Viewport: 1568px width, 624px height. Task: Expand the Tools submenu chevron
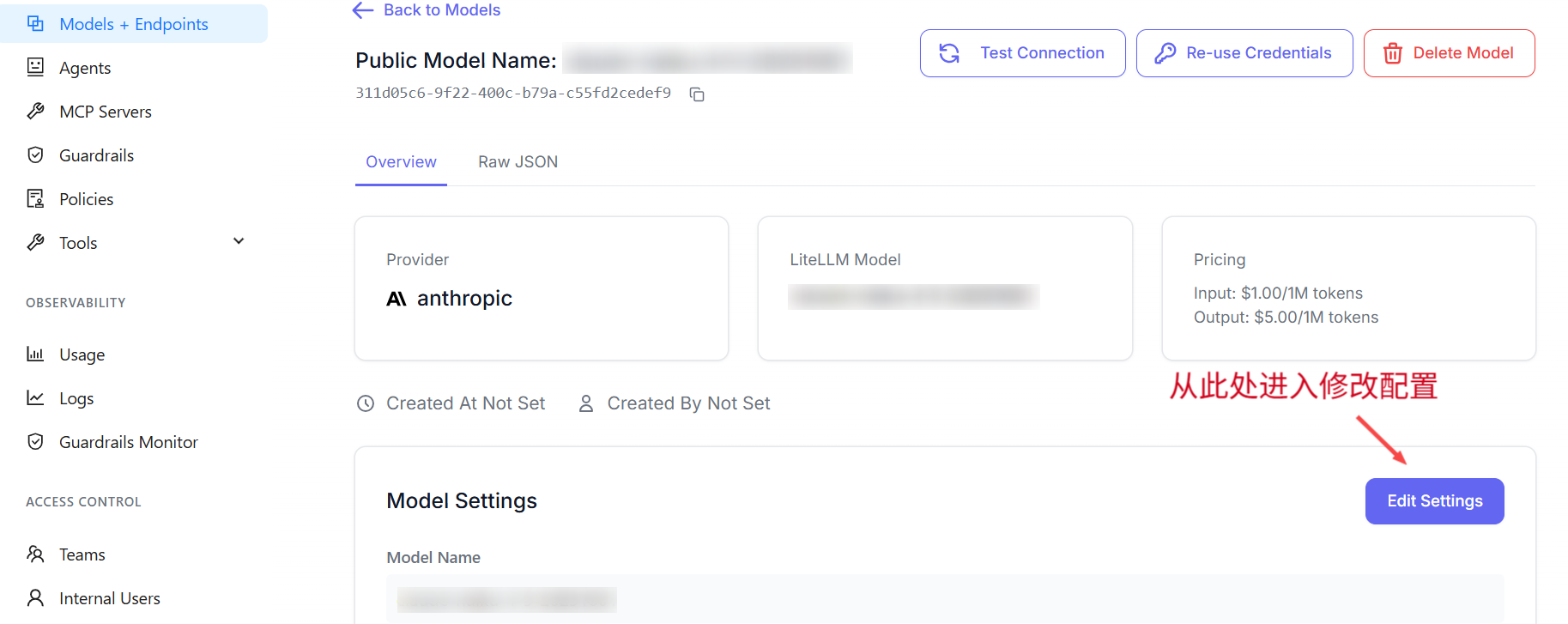click(239, 242)
